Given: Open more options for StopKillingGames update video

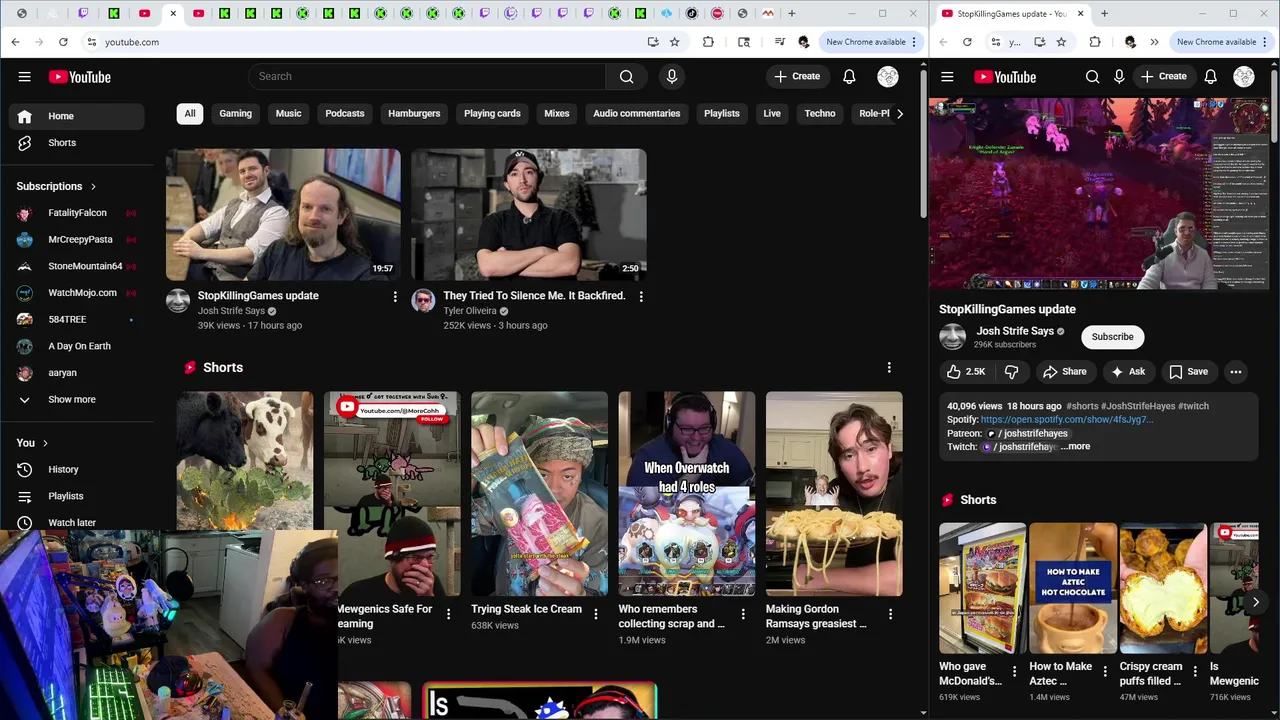Looking at the screenshot, I should 395,297.
